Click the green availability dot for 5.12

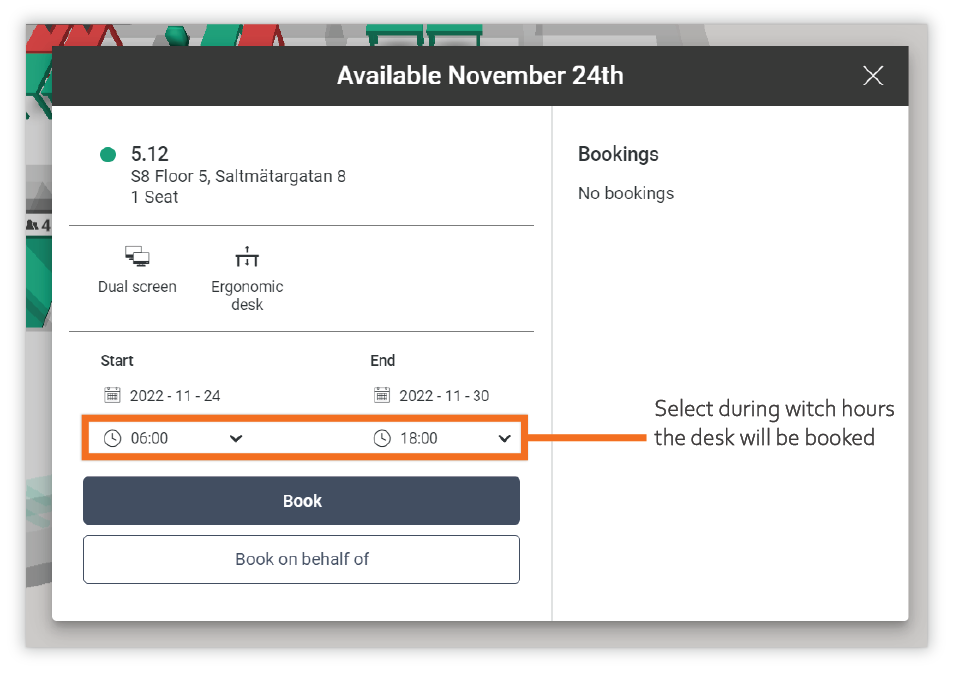108,155
